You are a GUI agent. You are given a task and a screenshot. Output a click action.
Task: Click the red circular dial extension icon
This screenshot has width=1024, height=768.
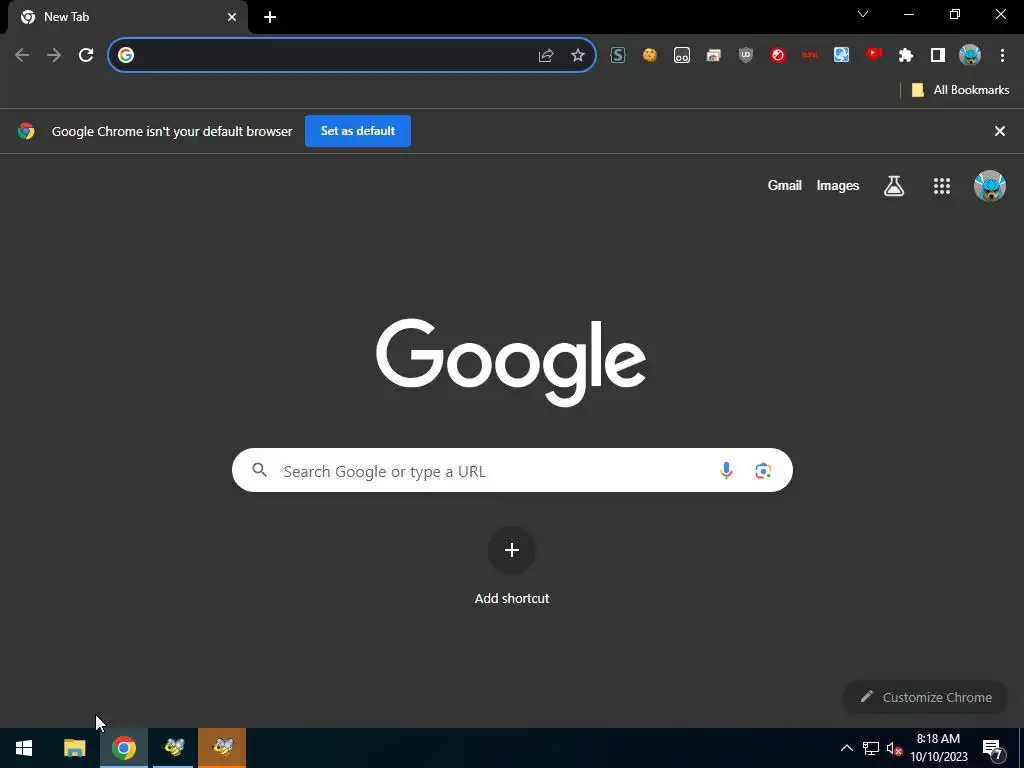777,56
